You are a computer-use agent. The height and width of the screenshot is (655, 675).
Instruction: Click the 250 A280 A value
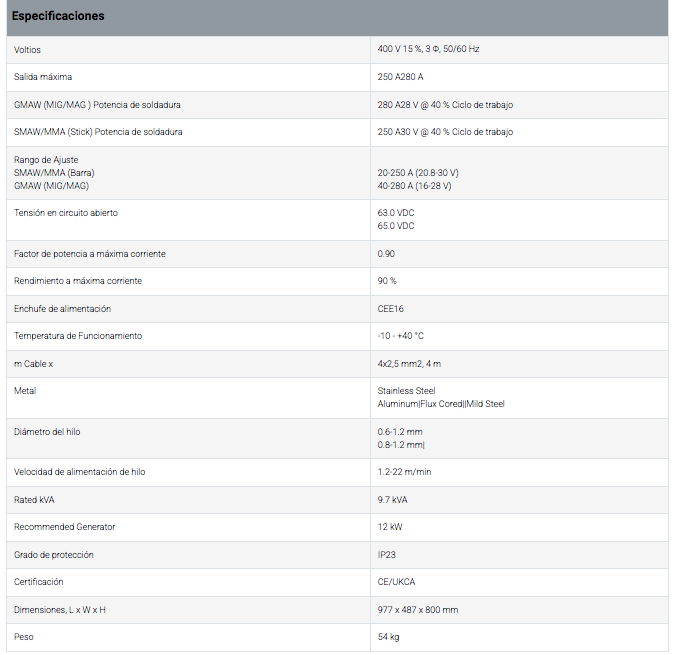[400, 77]
